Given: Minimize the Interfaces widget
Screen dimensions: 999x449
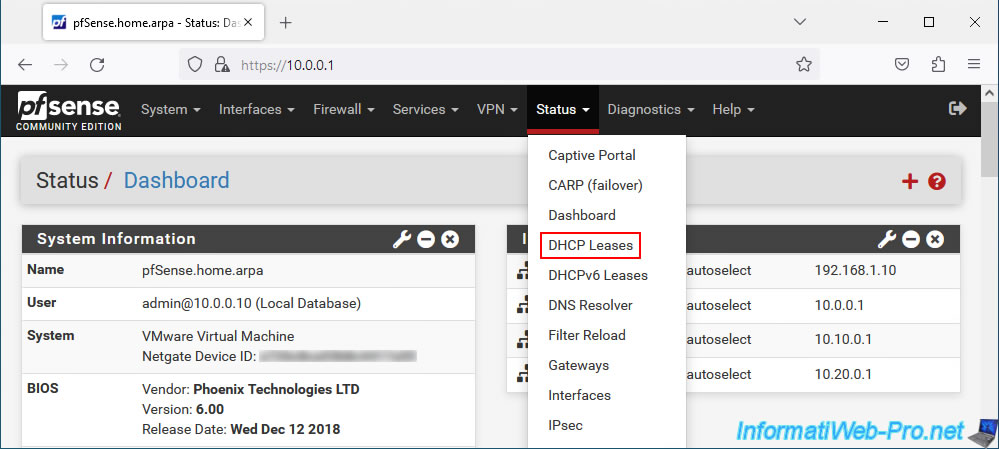Looking at the screenshot, I should [x=910, y=239].
